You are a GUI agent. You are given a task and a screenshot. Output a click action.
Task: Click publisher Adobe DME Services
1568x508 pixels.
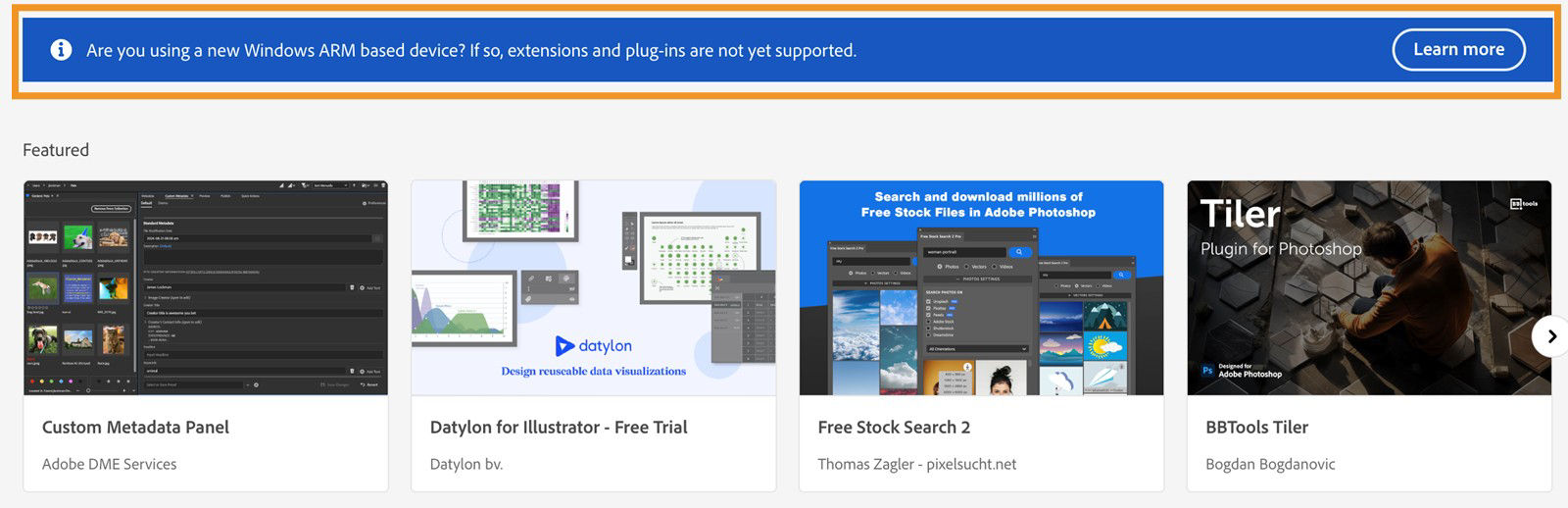point(110,465)
